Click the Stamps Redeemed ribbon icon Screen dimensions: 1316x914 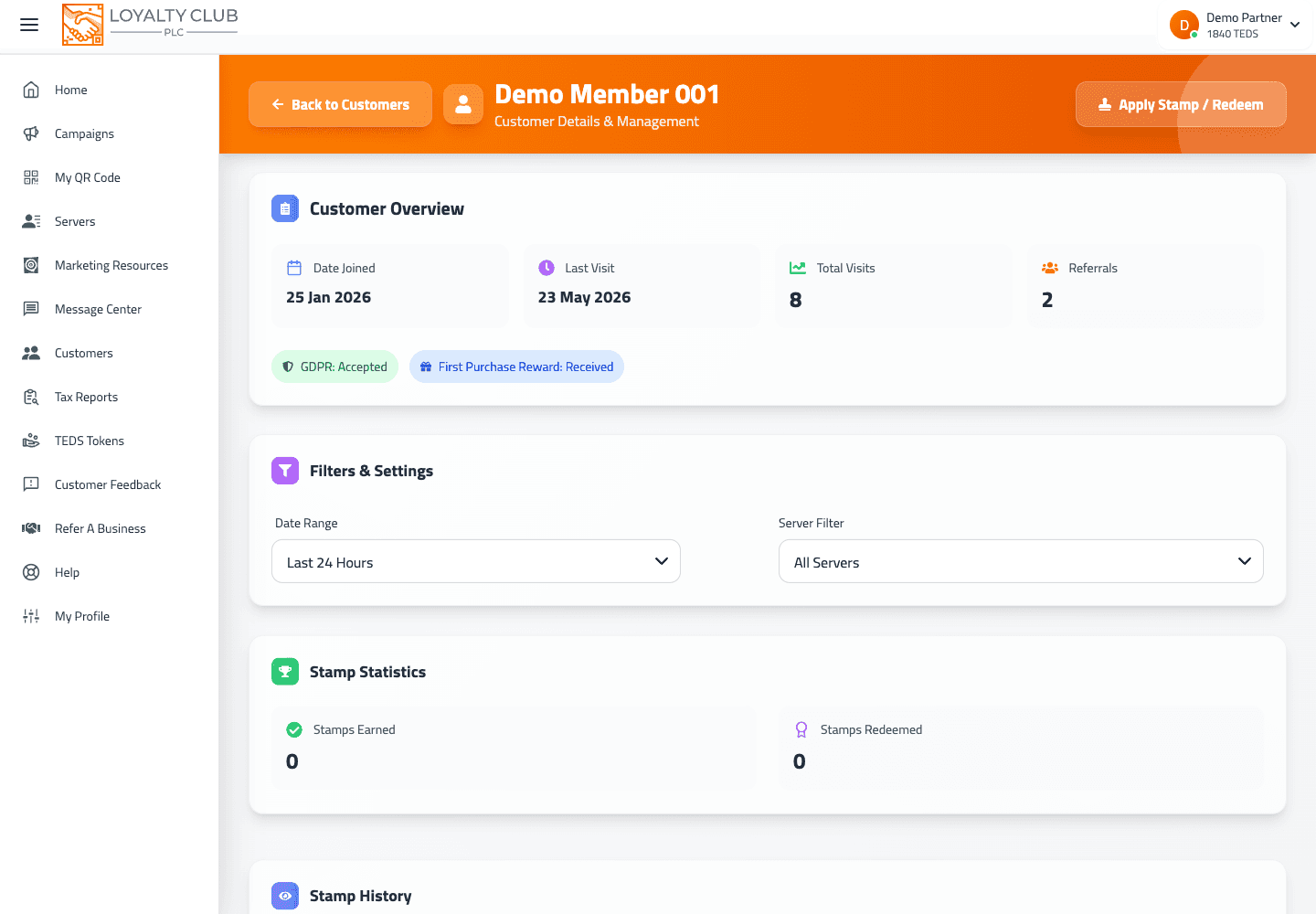tap(801, 729)
